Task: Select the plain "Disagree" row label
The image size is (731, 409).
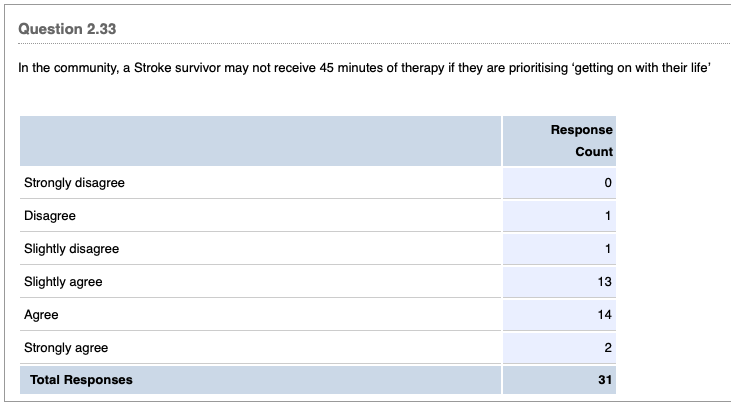Action: tap(50, 216)
